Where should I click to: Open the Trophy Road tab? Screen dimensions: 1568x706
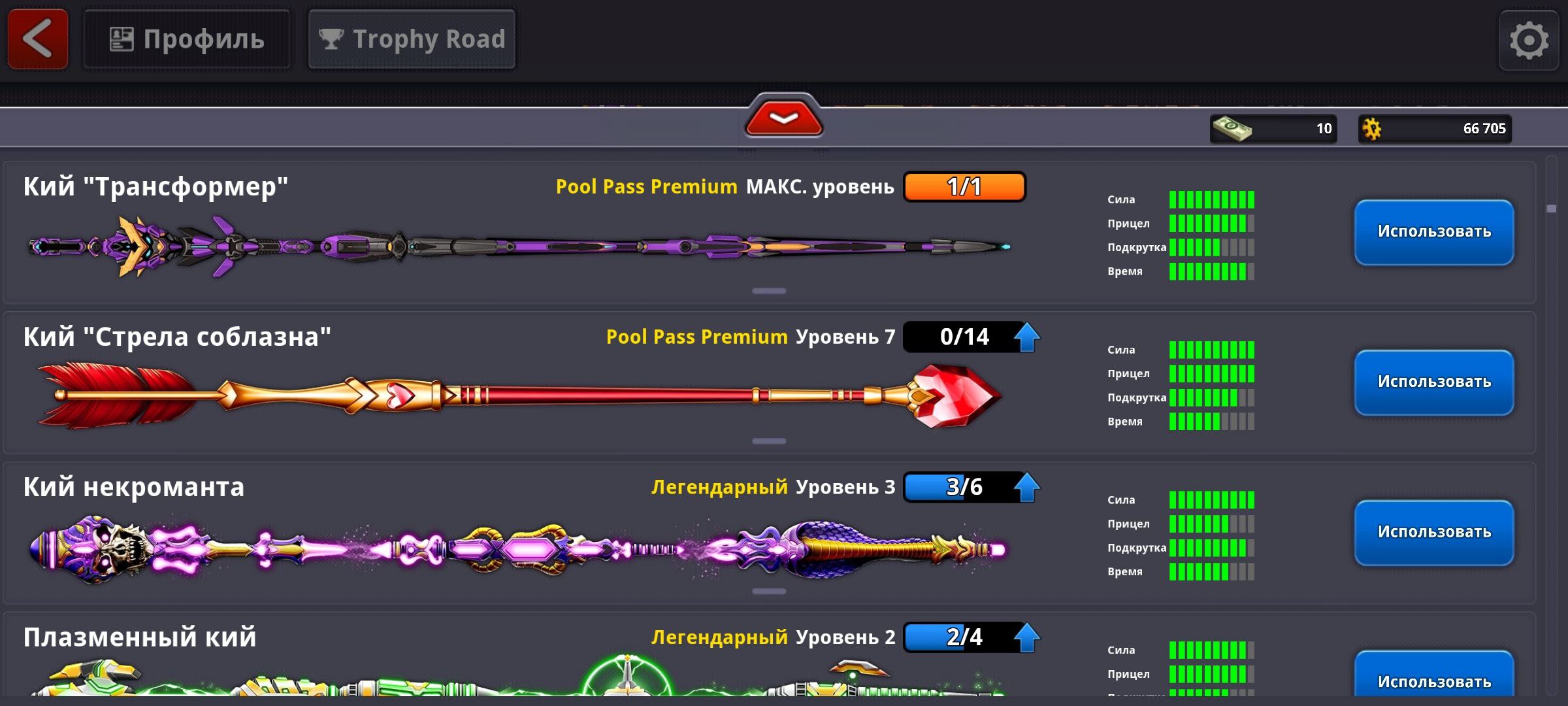click(x=412, y=39)
